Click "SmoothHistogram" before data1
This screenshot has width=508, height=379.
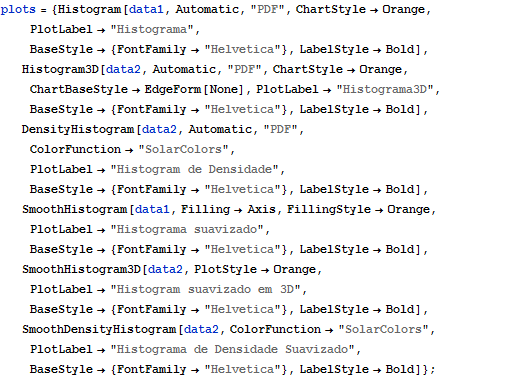pyautogui.click(x=75, y=209)
